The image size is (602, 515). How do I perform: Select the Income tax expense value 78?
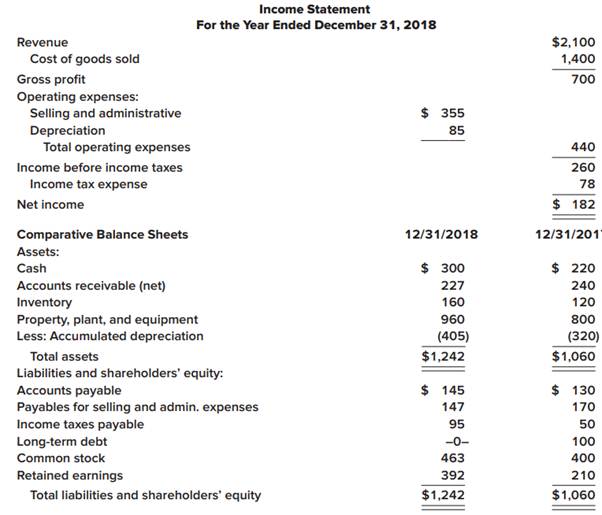586,184
